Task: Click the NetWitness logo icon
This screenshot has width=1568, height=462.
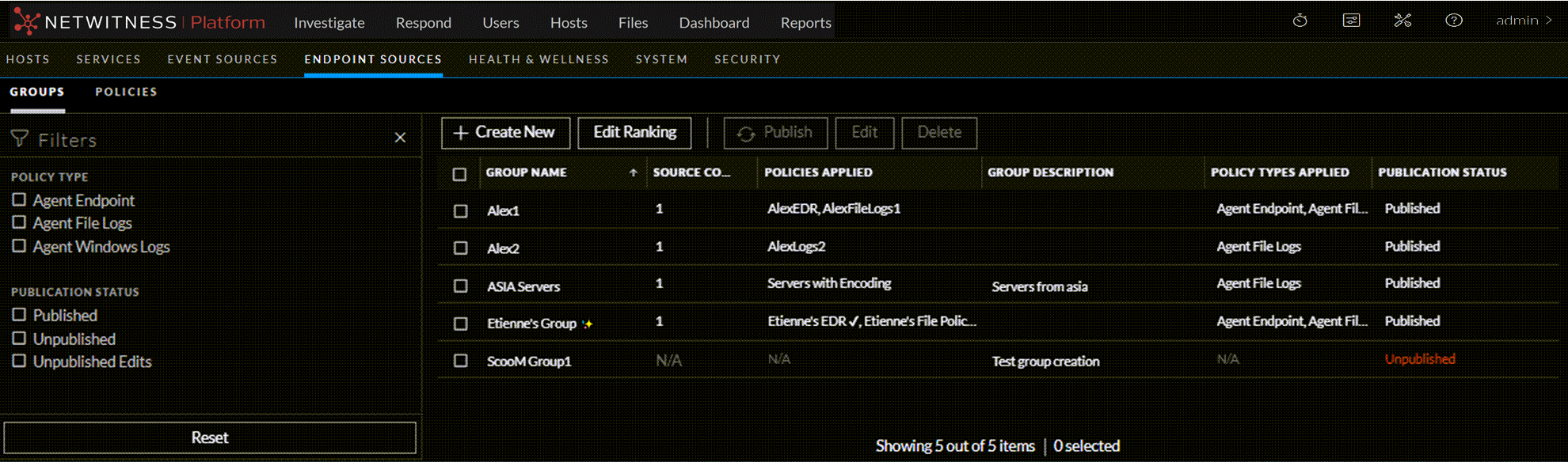Action: (26, 21)
